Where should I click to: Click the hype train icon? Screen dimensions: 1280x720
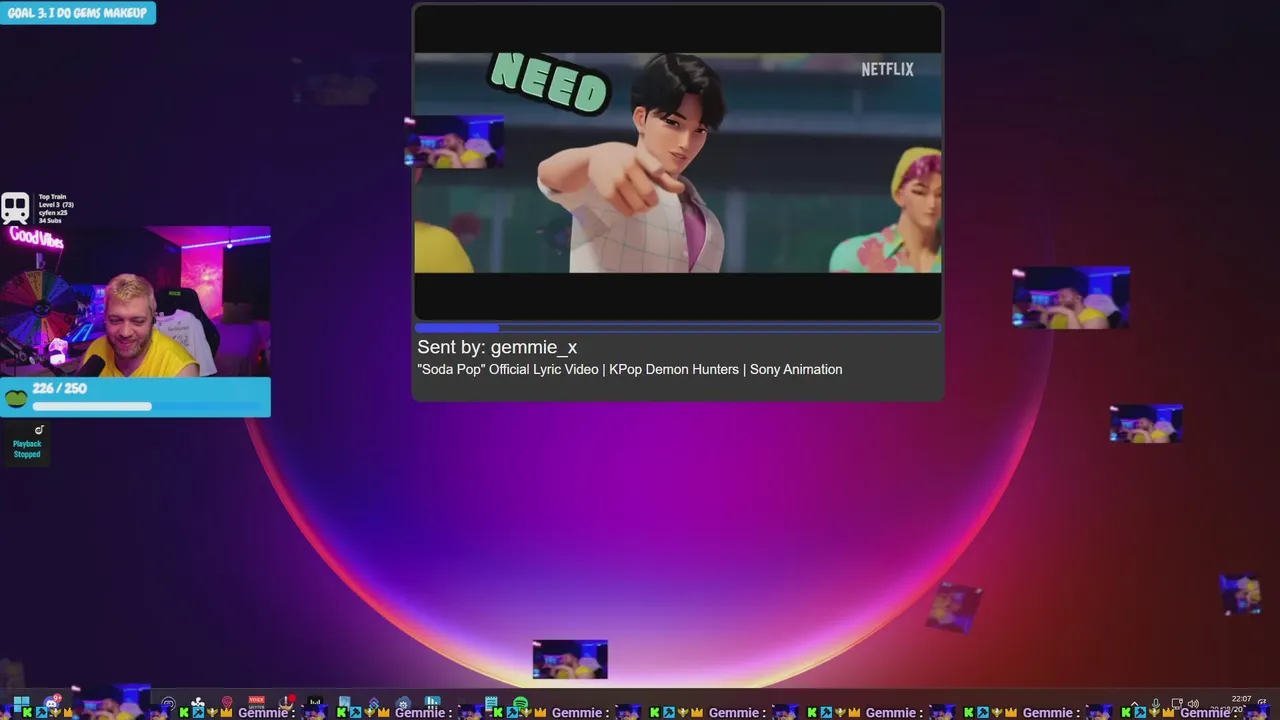[15, 208]
